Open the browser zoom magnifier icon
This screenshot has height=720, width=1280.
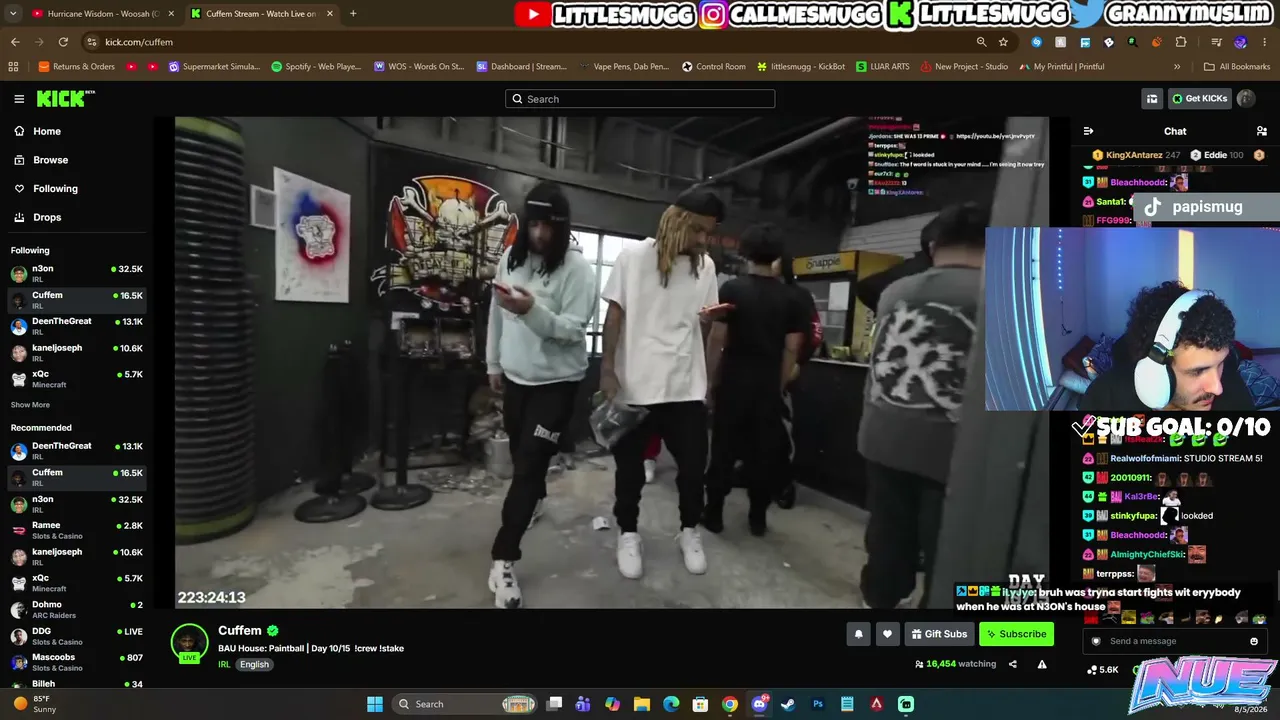pos(981,42)
